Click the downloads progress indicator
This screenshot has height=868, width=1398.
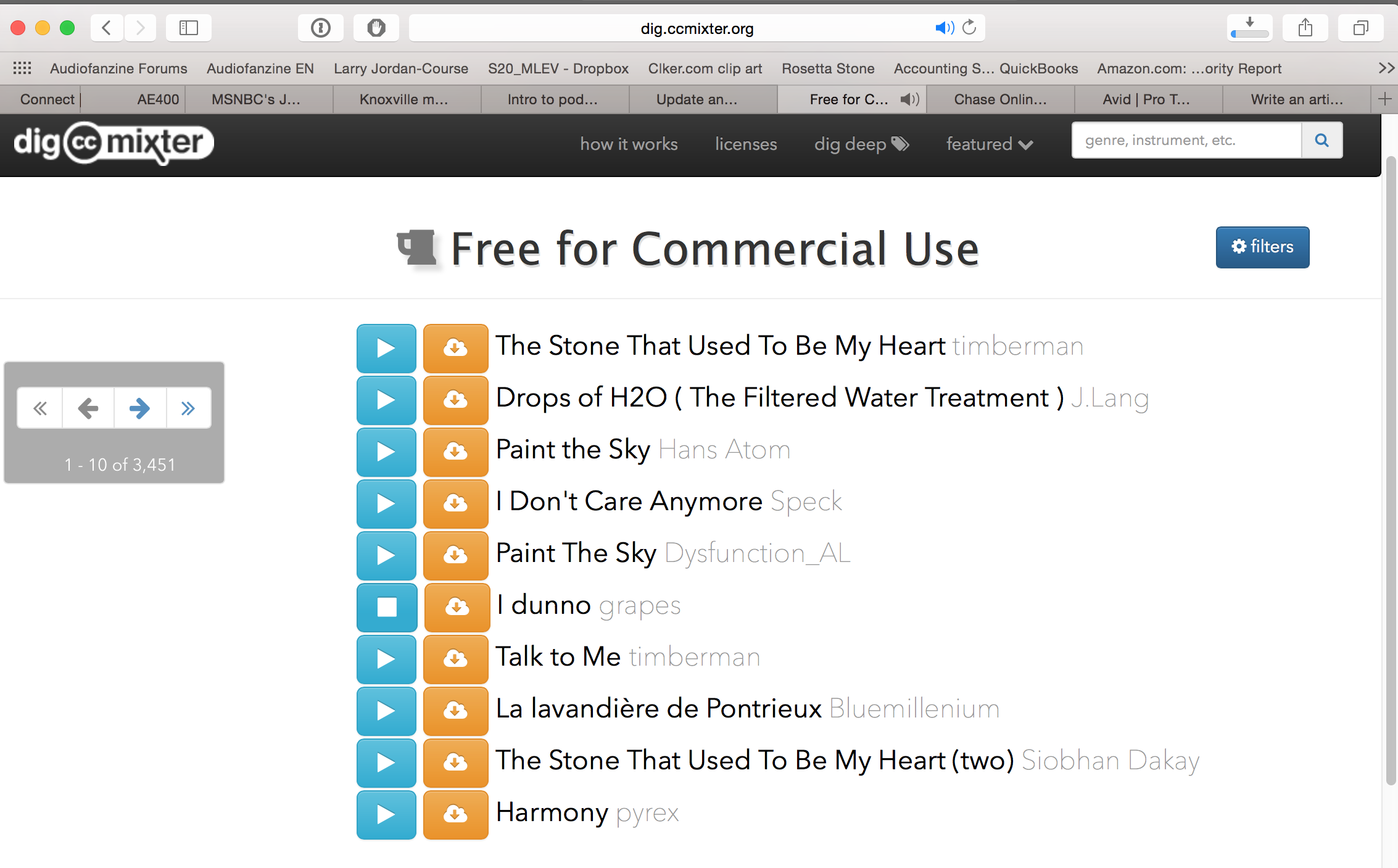click(x=1249, y=28)
